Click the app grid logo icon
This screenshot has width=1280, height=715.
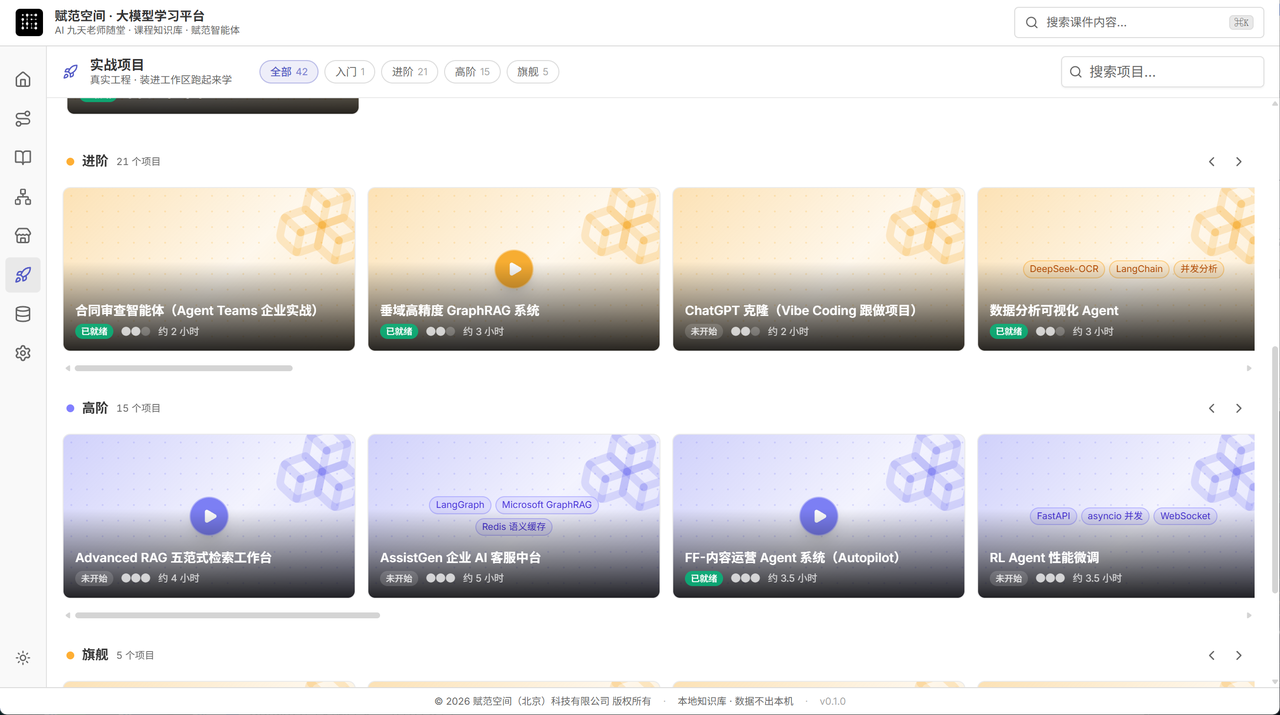point(29,22)
